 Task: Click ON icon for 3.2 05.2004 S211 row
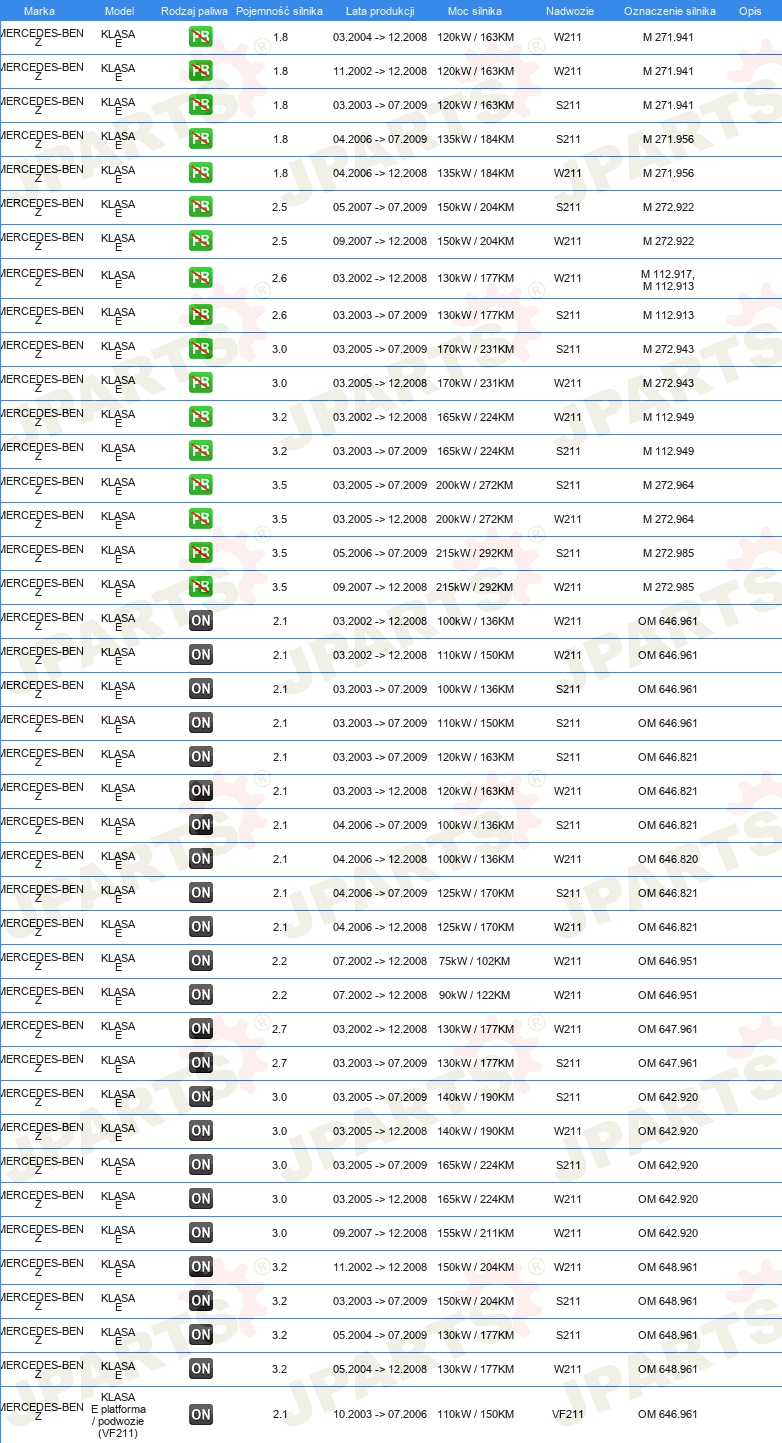coord(201,1336)
